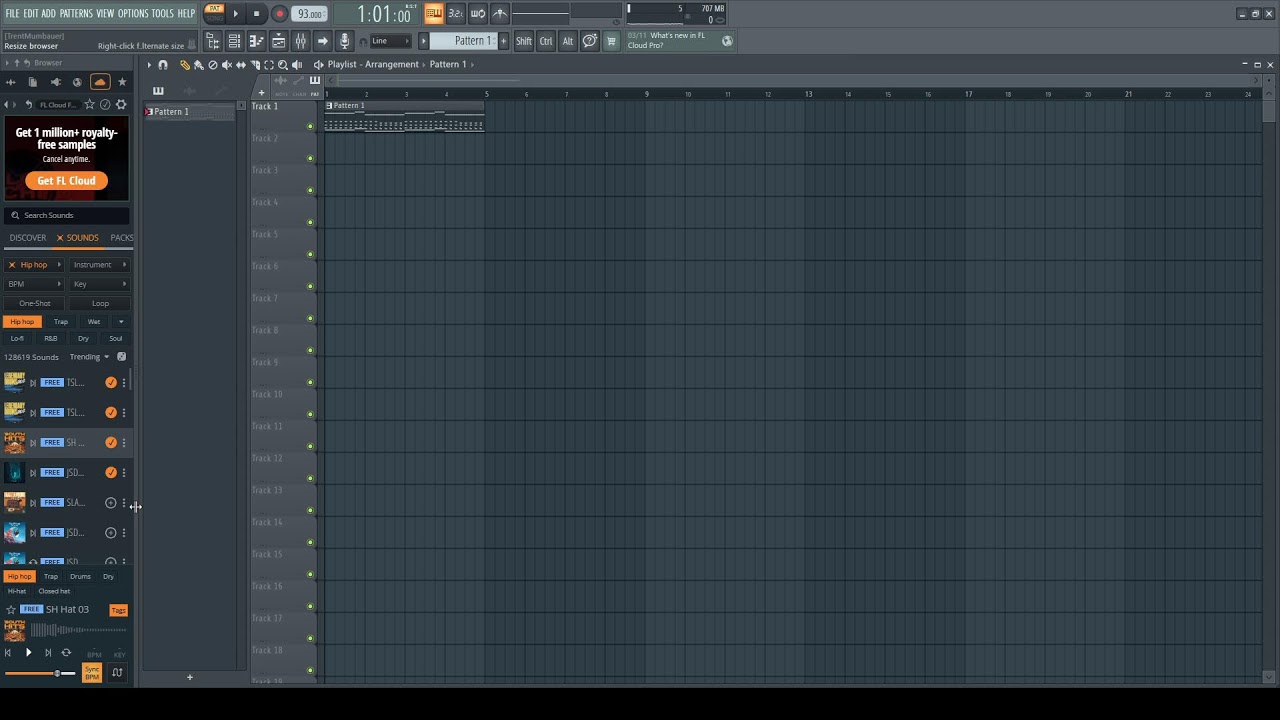Open the Key filter dropdown

pyautogui.click(x=99, y=284)
